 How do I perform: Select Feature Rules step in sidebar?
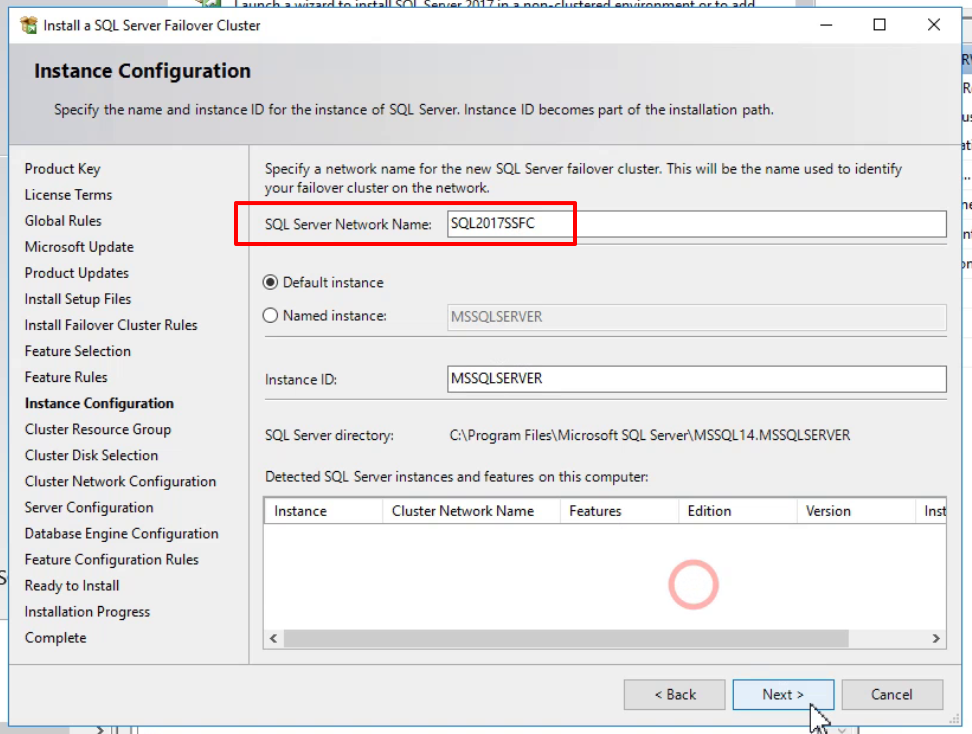(66, 377)
